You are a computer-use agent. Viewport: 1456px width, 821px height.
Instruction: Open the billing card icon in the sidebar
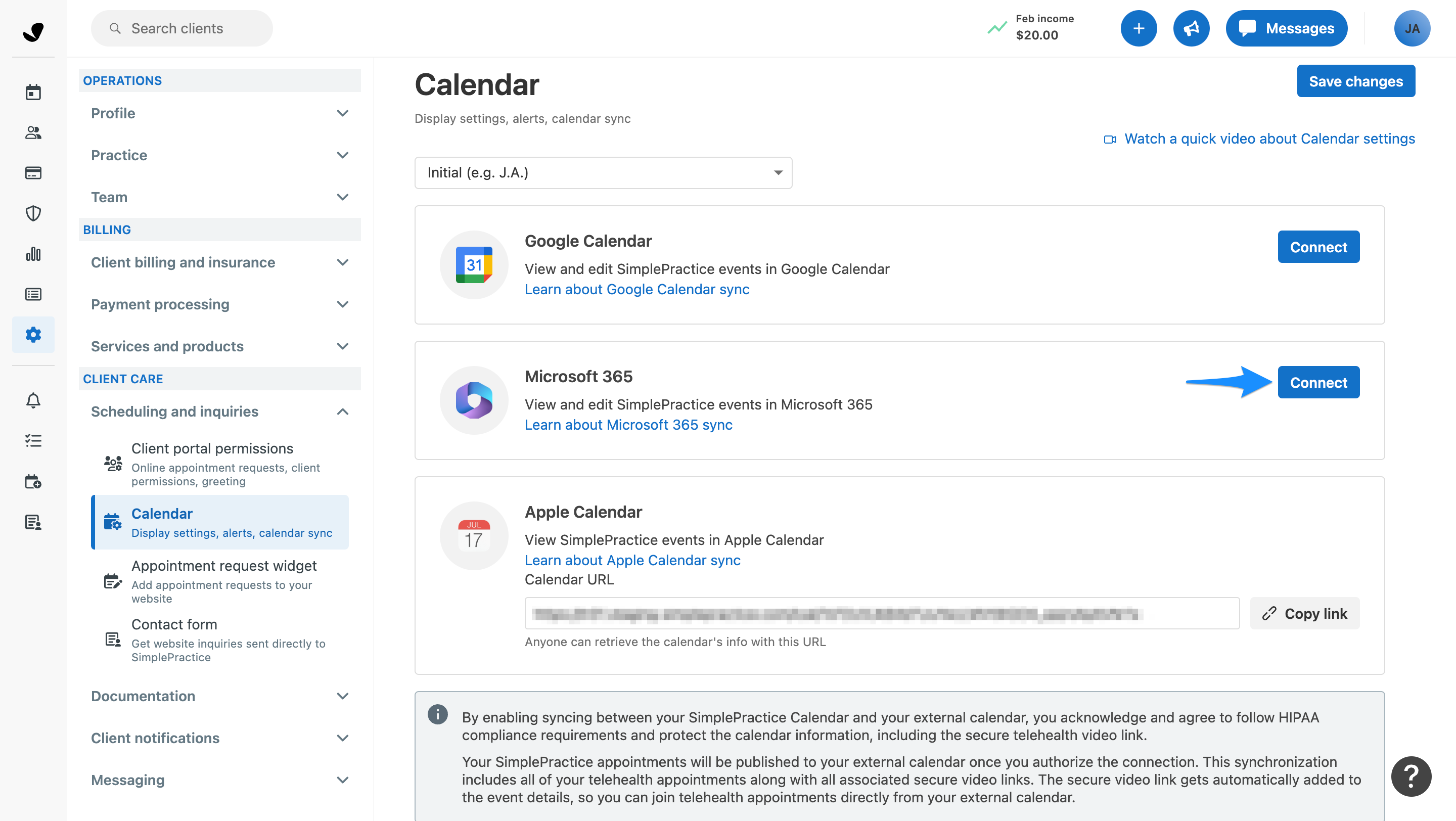click(x=33, y=173)
